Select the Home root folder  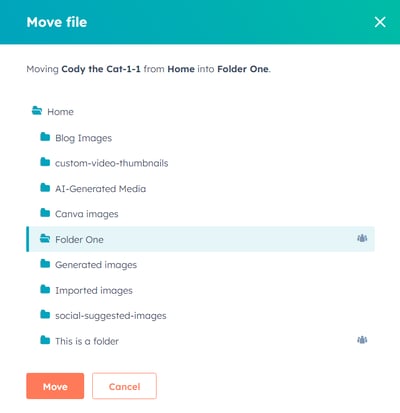click(x=60, y=112)
